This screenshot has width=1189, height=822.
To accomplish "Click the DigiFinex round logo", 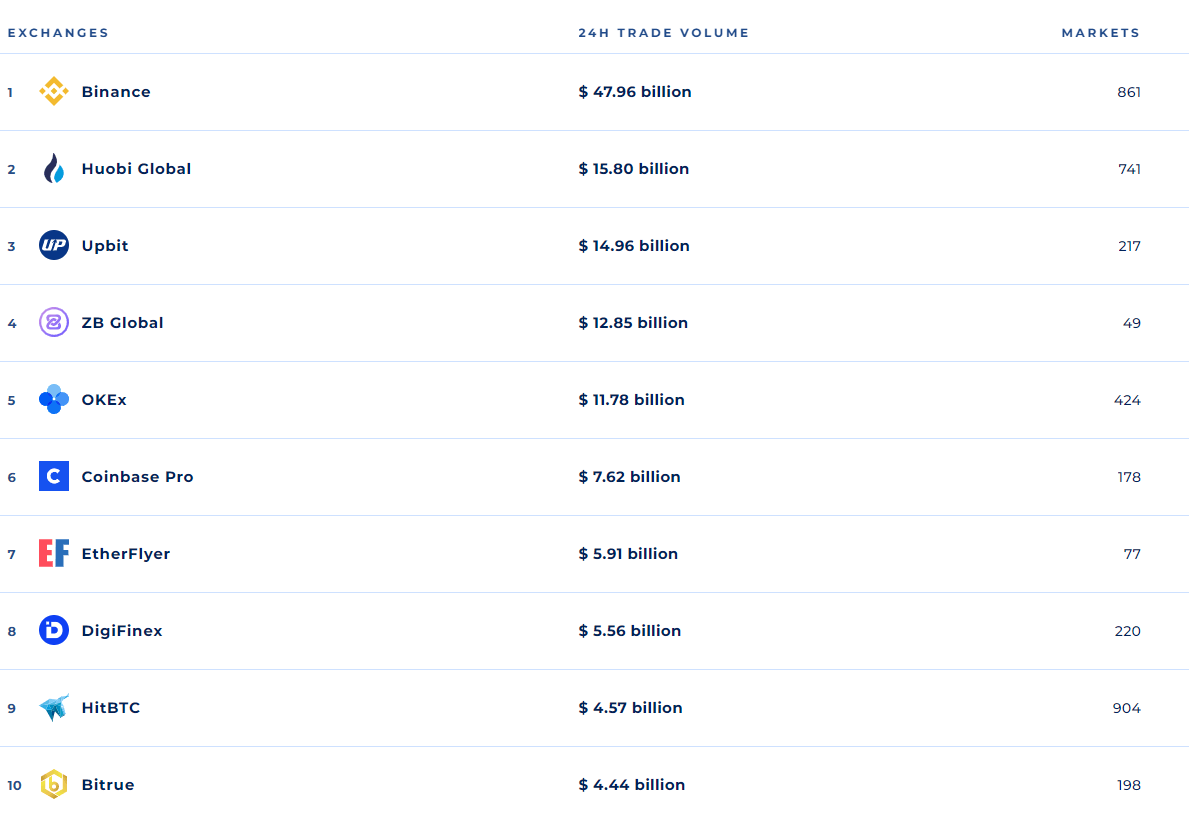I will tap(54, 630).
